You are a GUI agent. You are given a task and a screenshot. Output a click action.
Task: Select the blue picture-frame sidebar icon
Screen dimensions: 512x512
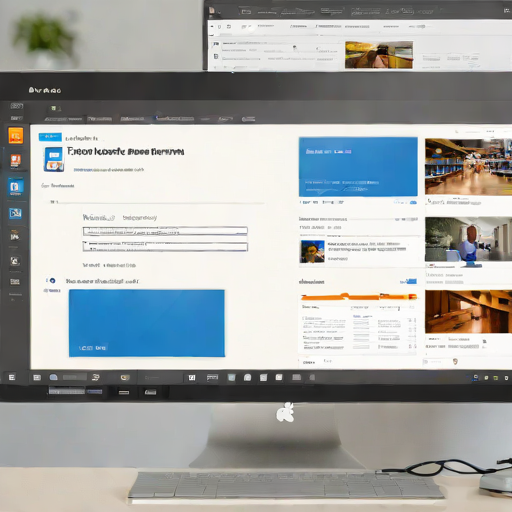pos(15,213)
